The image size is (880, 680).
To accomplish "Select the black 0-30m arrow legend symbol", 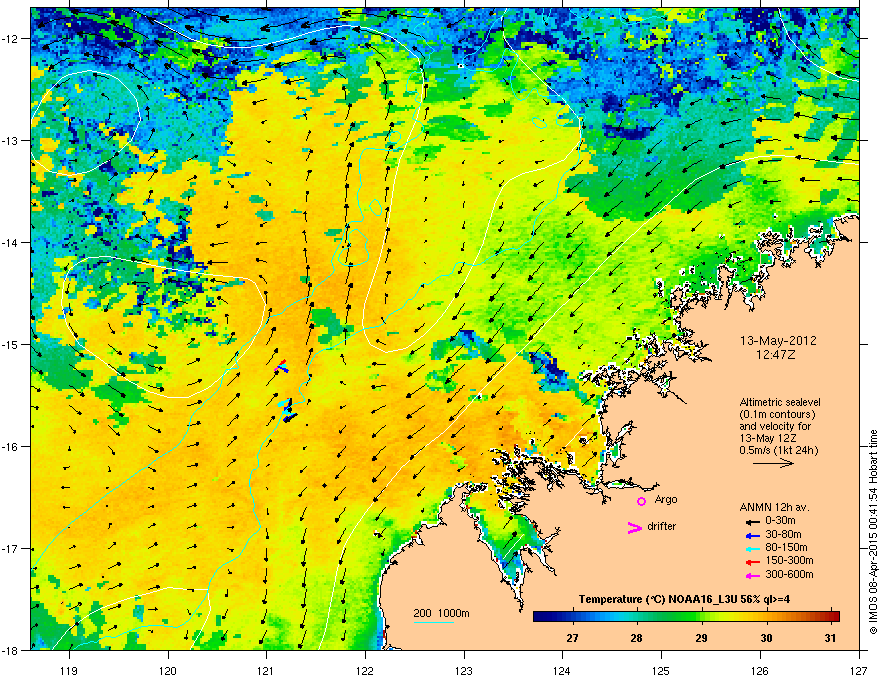I will pos(751,521).
